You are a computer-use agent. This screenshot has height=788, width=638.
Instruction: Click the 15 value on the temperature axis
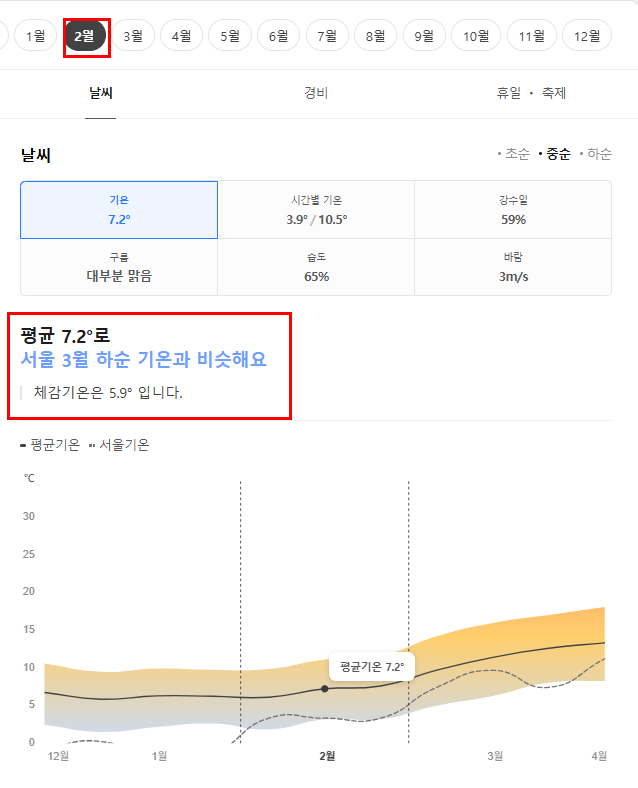(29, 629)
